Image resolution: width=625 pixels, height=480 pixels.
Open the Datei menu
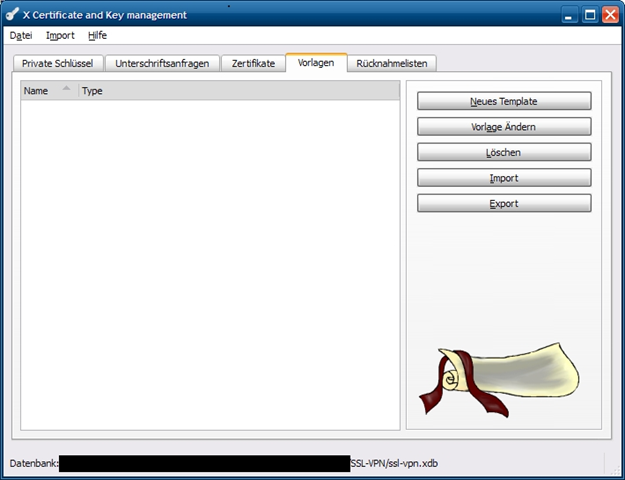tap(21, 35)
